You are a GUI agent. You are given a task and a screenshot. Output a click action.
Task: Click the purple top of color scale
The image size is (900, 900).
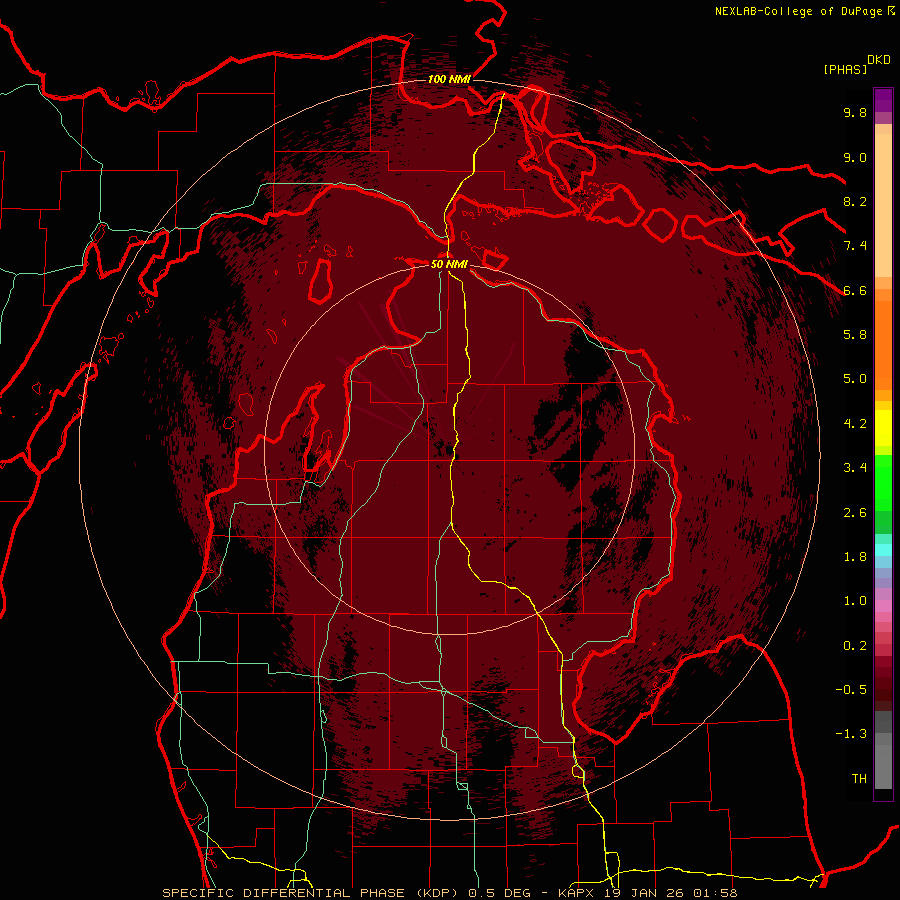pyautogui.click(x=883, y=100)
